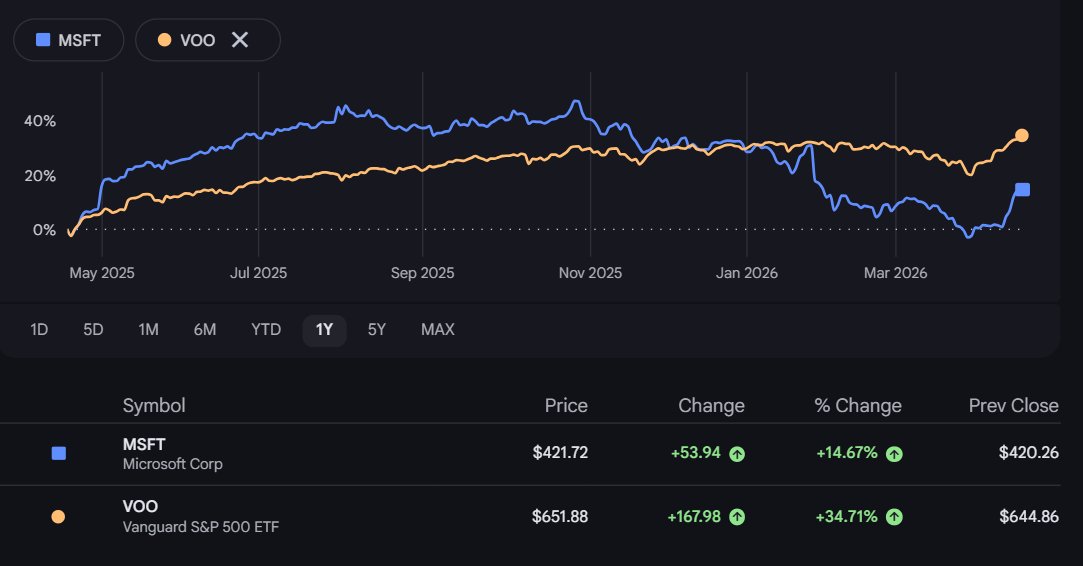Select the MAX time range

pos(438,330)
